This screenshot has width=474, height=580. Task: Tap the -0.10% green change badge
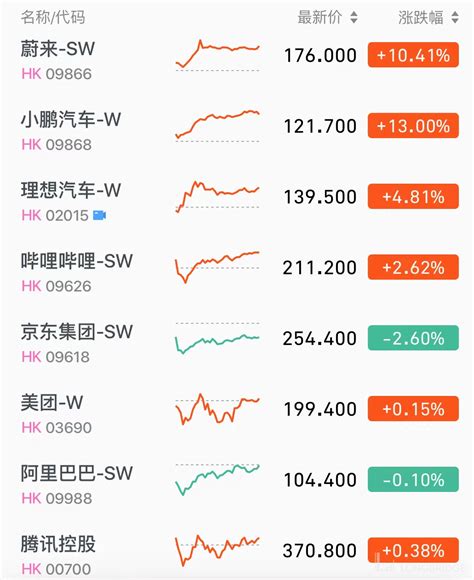[x=413, y=480]
